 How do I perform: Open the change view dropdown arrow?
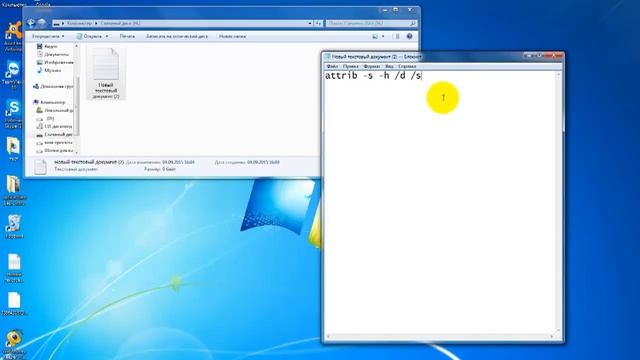[x=383, y=36]
